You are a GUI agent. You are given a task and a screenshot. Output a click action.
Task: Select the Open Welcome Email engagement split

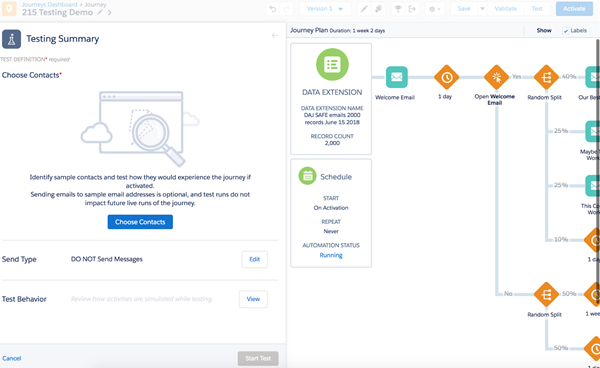click(x=496, y=77)
